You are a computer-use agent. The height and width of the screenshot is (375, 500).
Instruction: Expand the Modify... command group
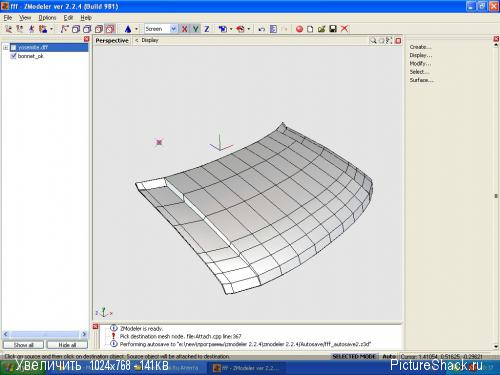(420, 64)
